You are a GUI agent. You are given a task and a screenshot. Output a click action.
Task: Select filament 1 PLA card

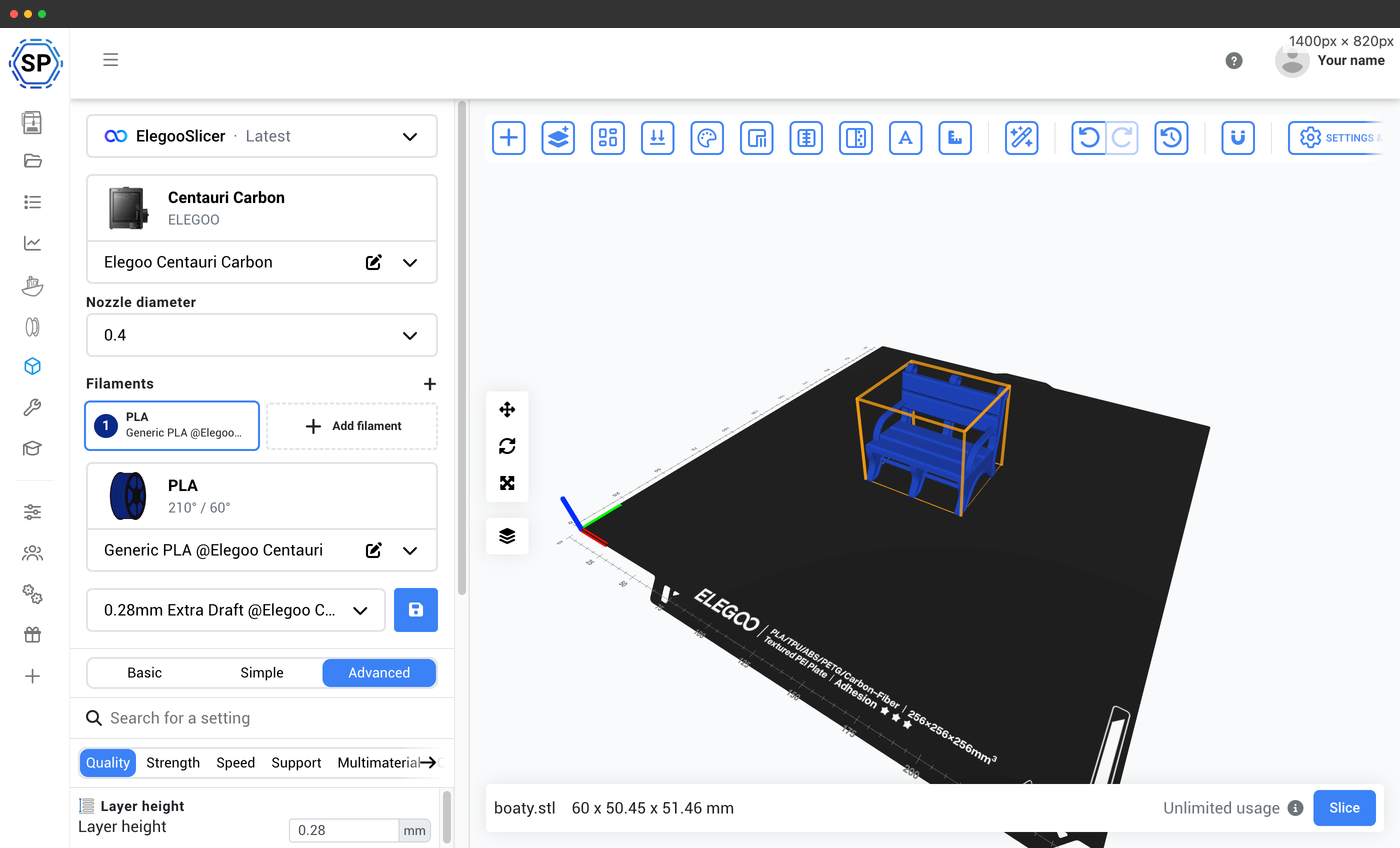(172, 426)
